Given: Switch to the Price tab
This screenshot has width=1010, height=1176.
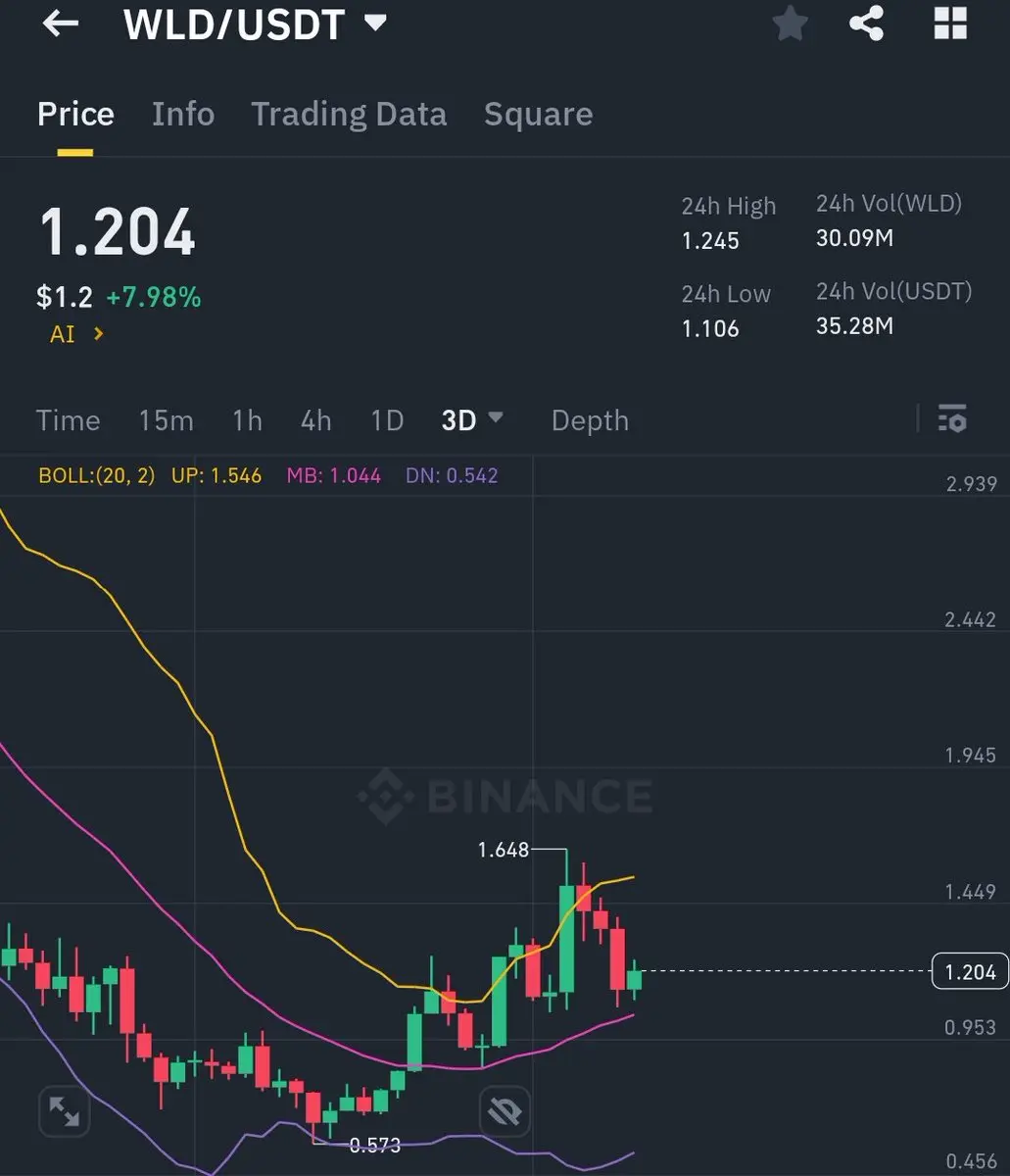Looking at the screenshot, I should tap(75, 115).
